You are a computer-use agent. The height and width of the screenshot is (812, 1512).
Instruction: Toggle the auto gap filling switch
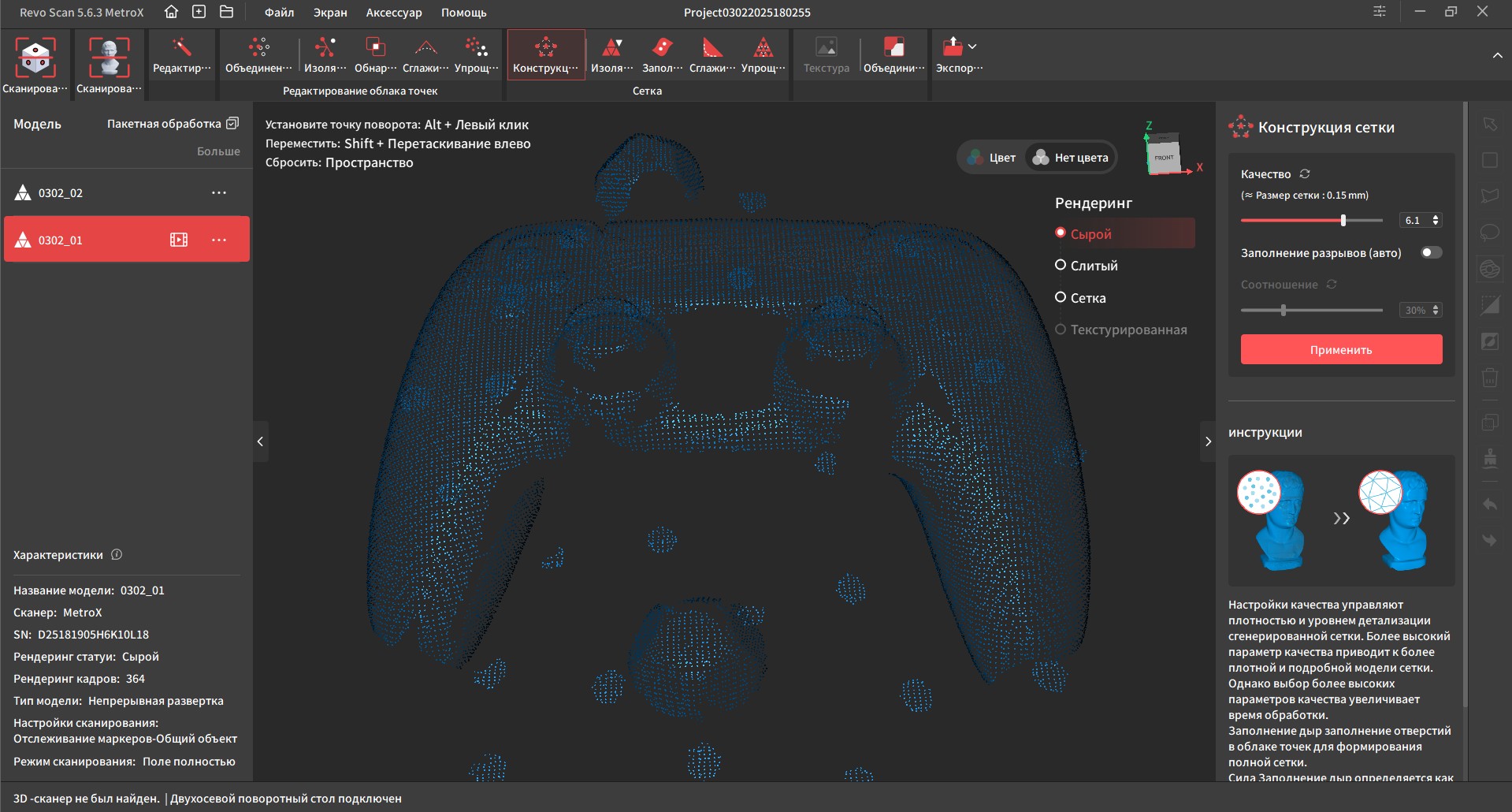click(x=1431, y=252)
